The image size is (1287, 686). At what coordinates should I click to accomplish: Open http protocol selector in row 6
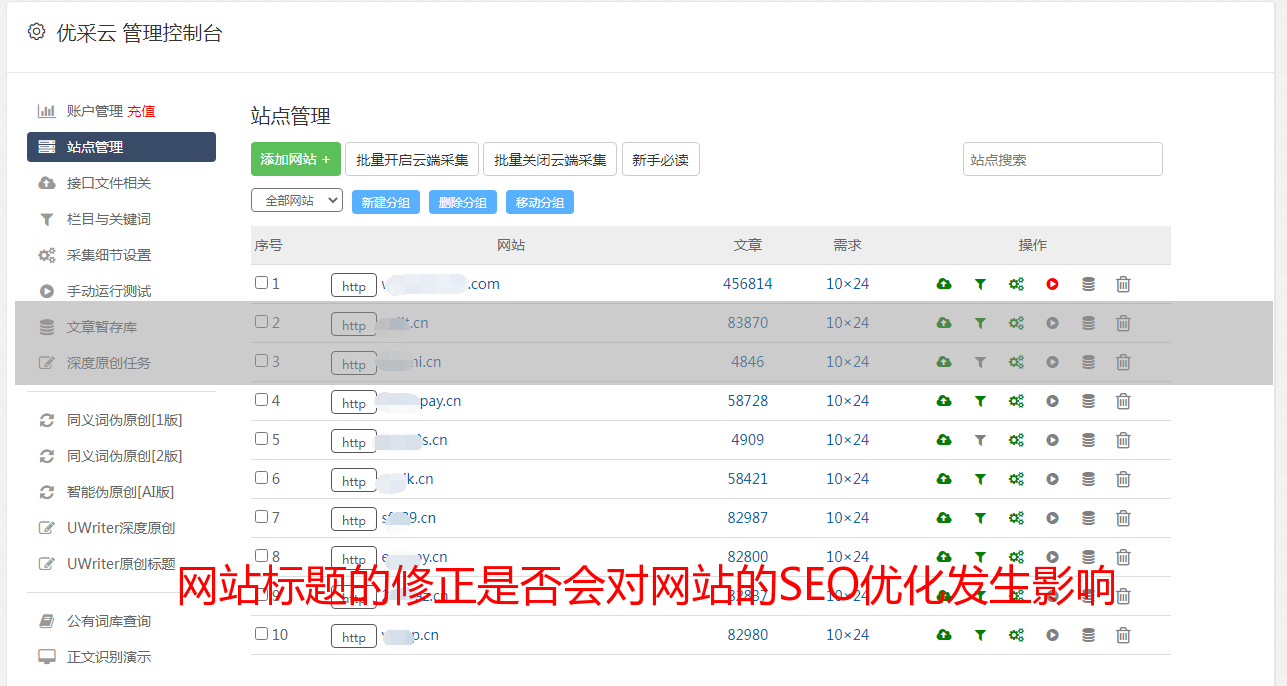354,481
